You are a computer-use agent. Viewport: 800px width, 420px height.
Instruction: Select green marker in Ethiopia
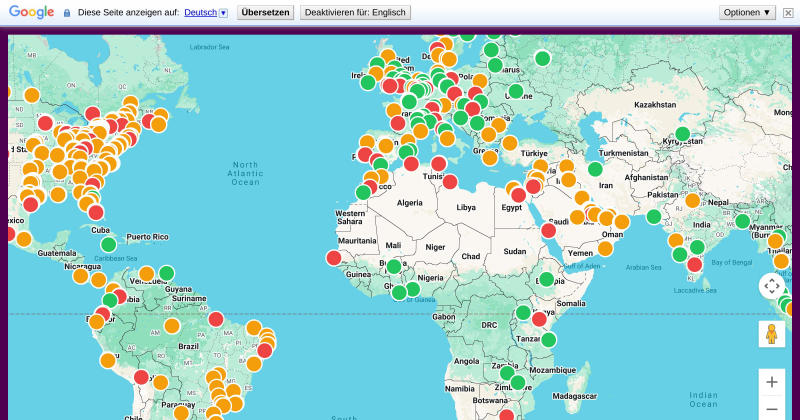[x=546, y=279]
